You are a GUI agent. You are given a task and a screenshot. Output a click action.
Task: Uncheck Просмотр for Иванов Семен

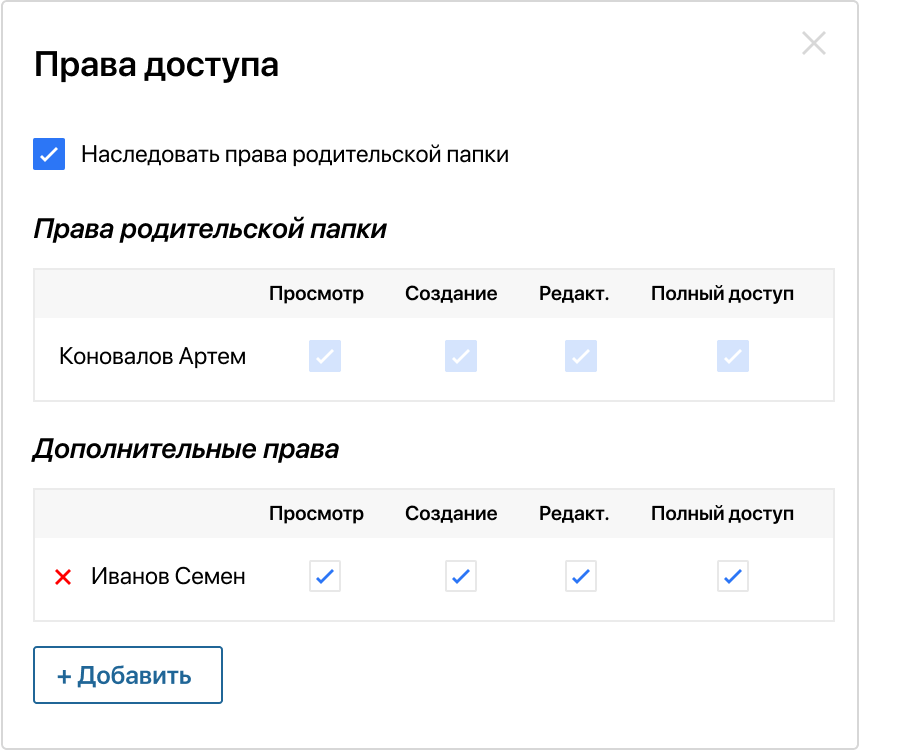(325, 576)
